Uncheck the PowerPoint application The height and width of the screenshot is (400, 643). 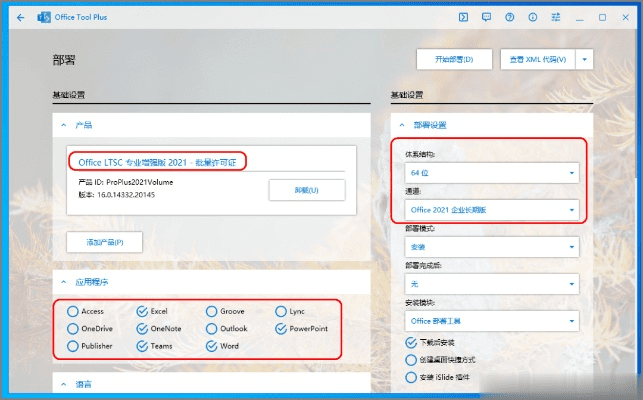(x=281, y=328)
